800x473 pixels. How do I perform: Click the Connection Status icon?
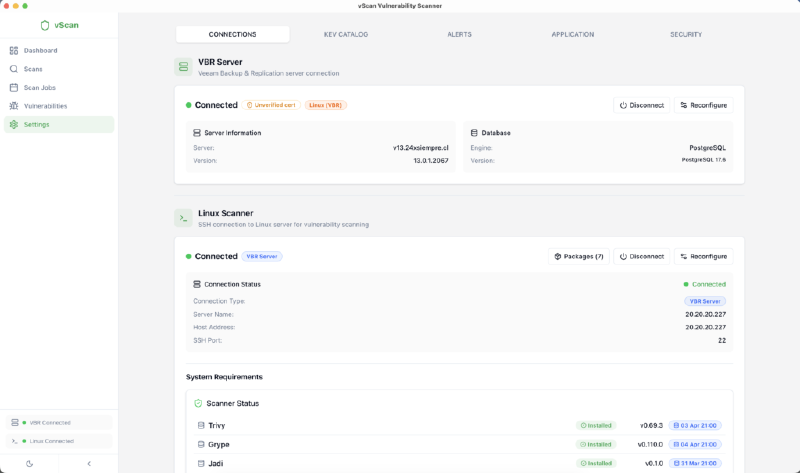[x=197, y=284]
